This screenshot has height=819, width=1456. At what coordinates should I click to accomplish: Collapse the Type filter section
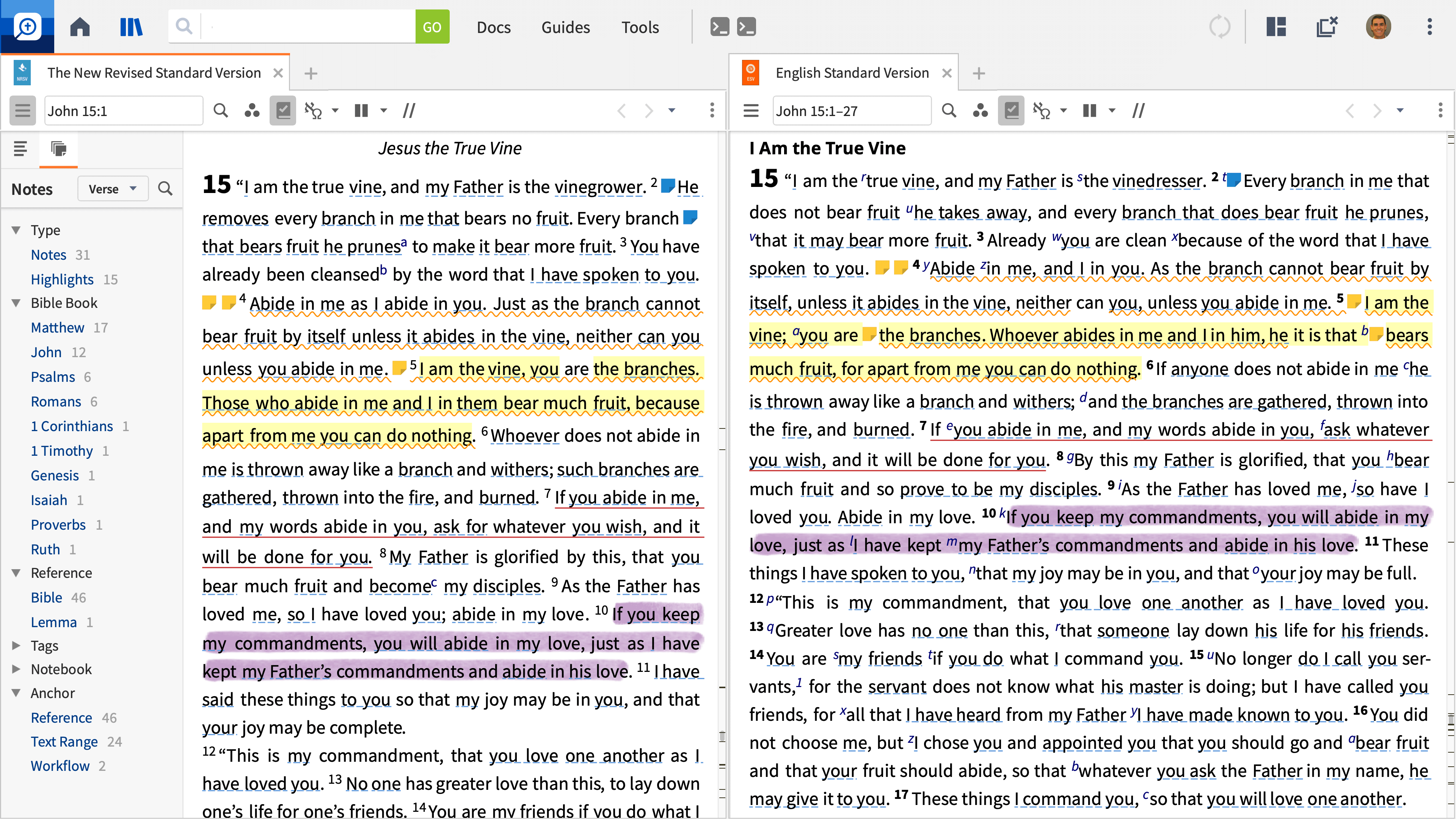(16, 230)
